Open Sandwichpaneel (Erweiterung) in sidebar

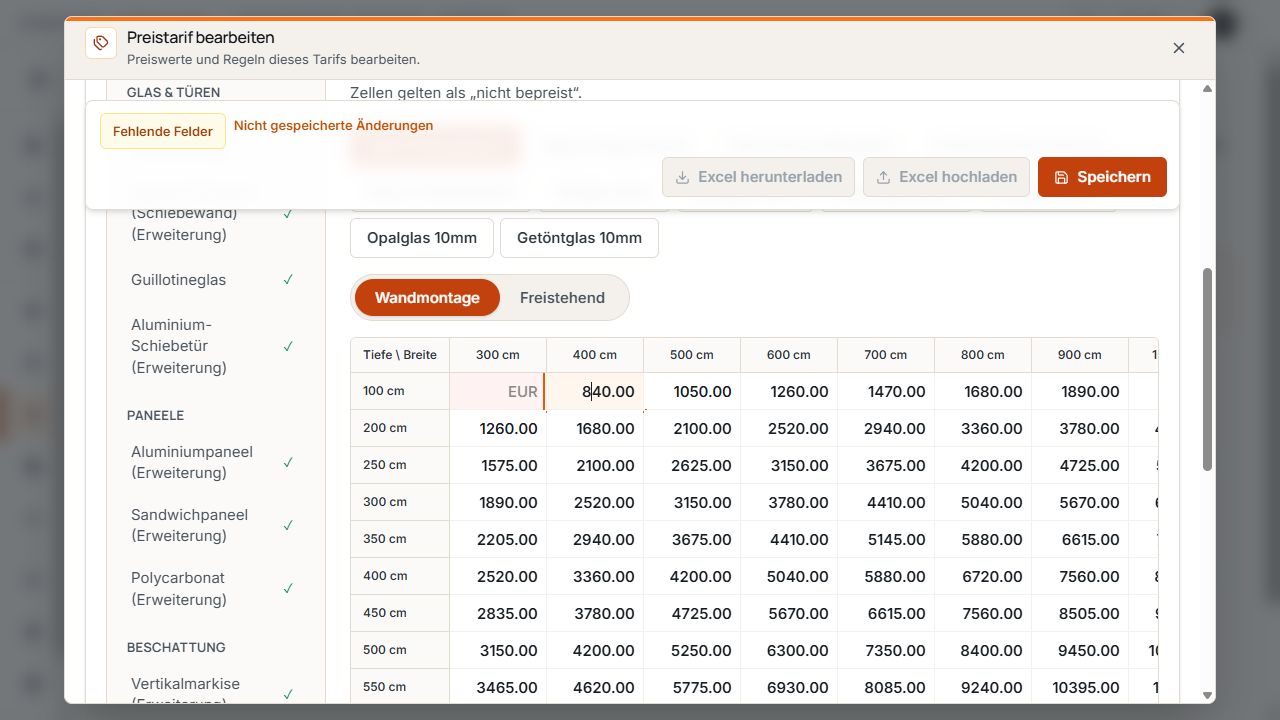pyautogui.click(x=212, y=525)
